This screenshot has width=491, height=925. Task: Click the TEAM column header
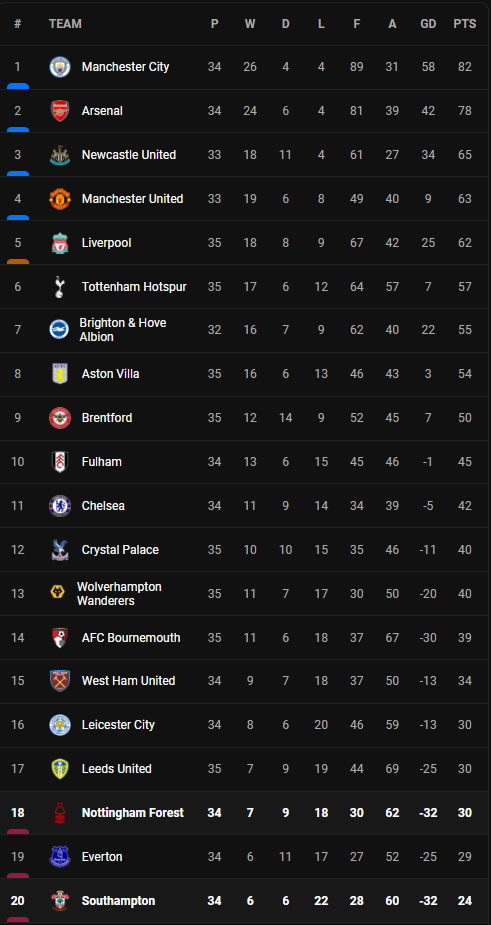coord(66,24)
